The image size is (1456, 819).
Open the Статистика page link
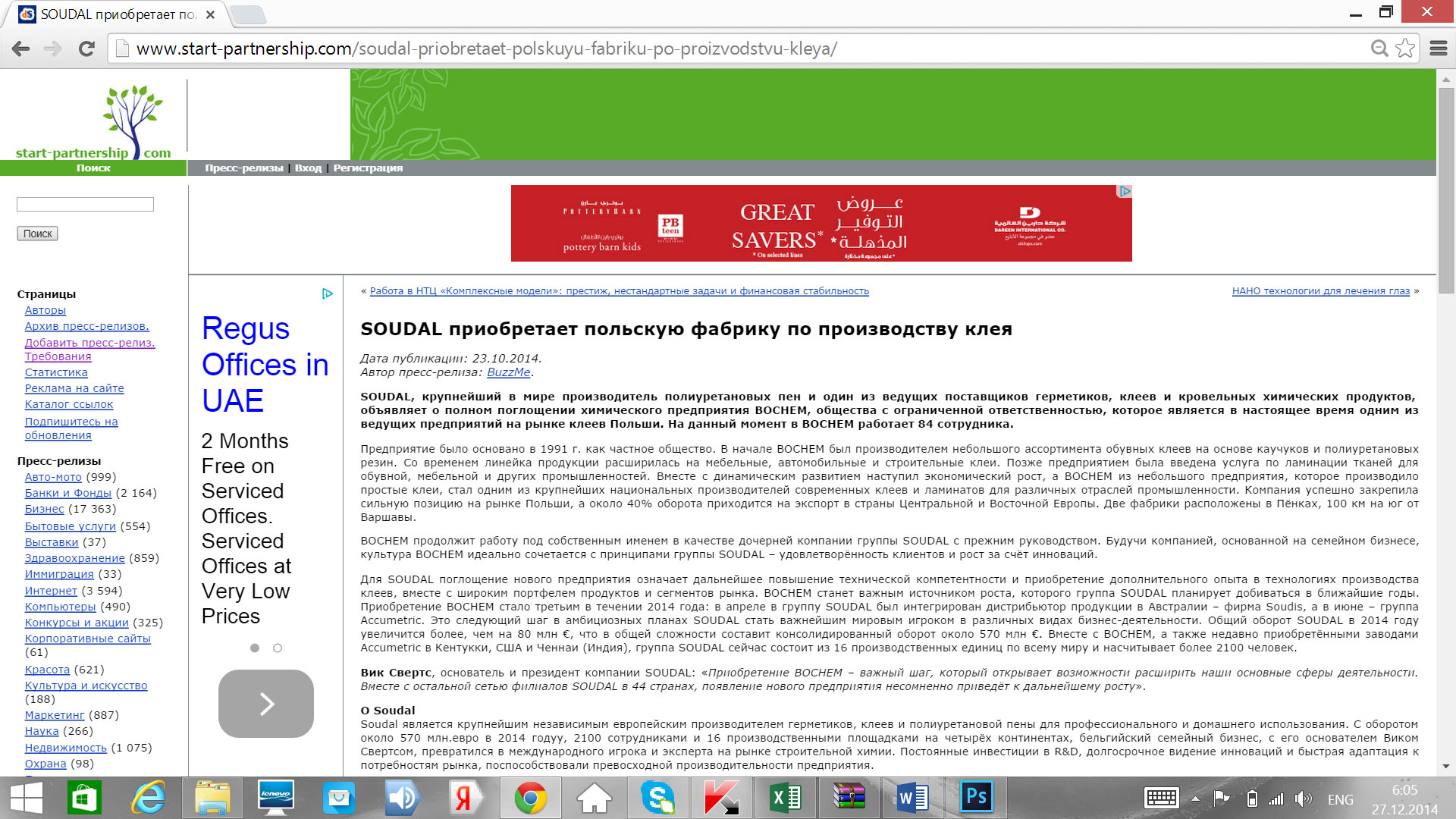coord(56,372)
